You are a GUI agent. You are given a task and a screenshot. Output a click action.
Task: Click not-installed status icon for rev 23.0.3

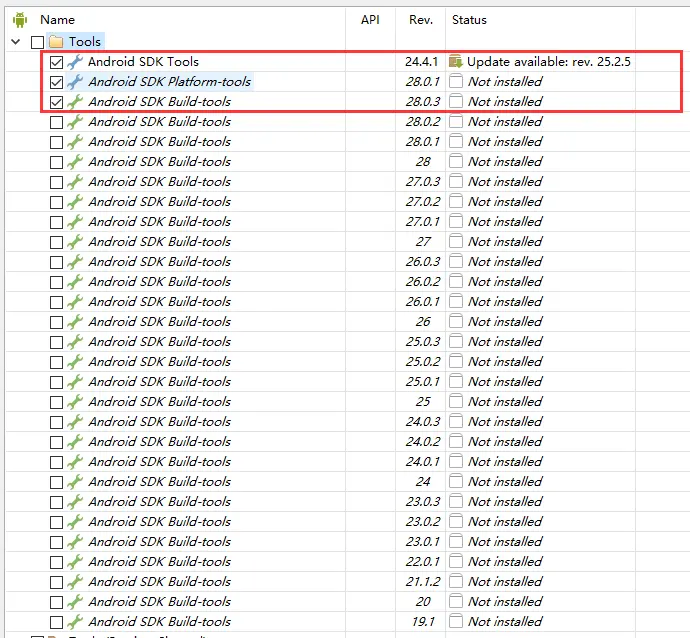click(456, 502)
